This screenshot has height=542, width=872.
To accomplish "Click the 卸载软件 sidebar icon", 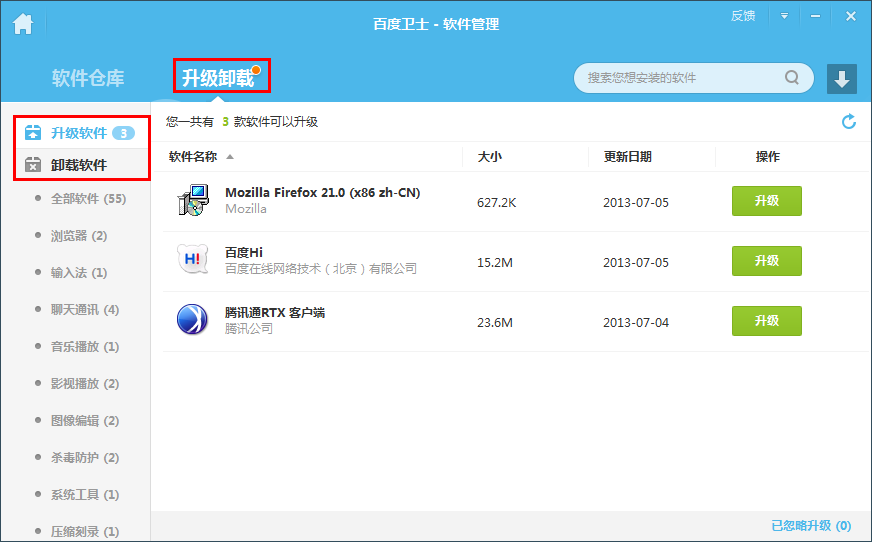I will [x=33, y=165].
